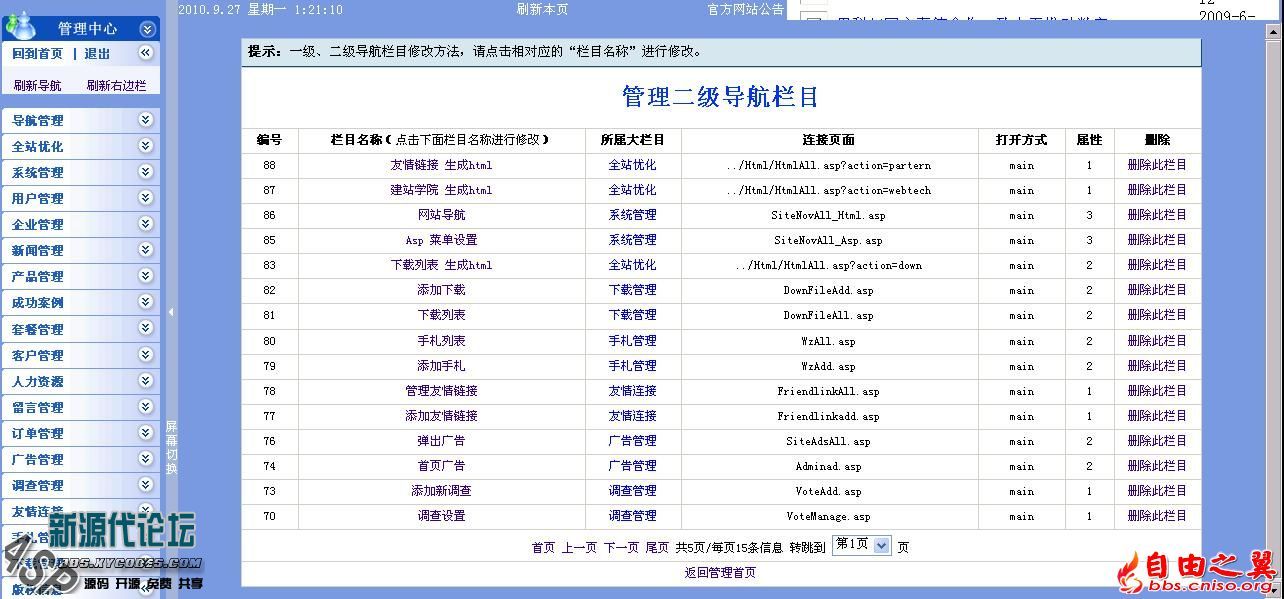Click chevron icon beside 人力资源
The image size is (1284, 599).
[146, 381]
